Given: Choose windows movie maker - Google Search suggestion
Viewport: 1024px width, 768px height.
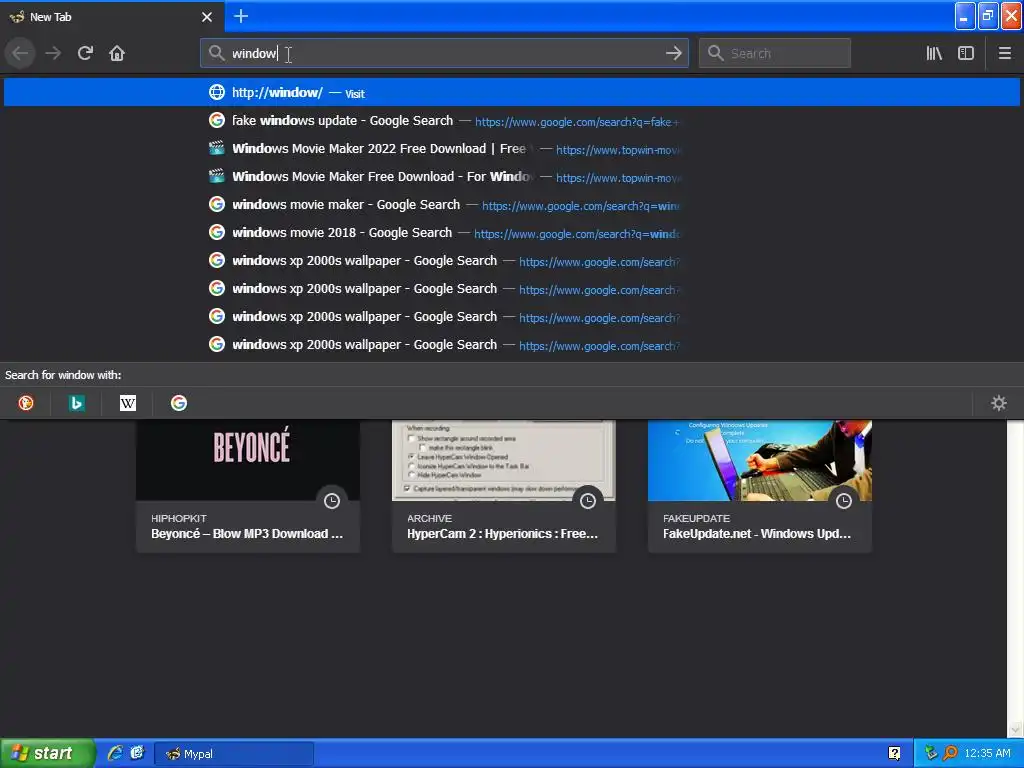Looking at the screenshot, I should 512,204.
